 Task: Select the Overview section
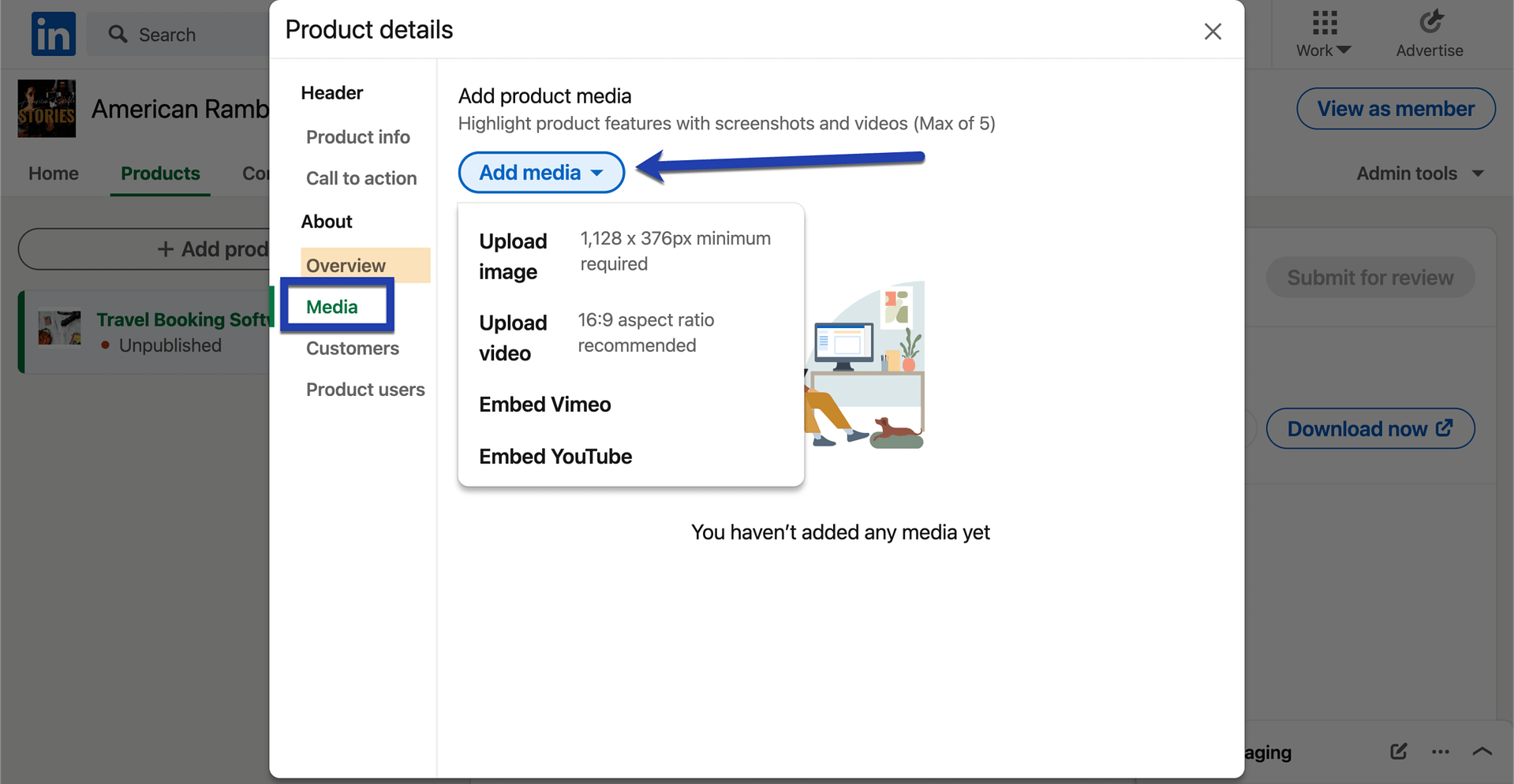(346, 265)
